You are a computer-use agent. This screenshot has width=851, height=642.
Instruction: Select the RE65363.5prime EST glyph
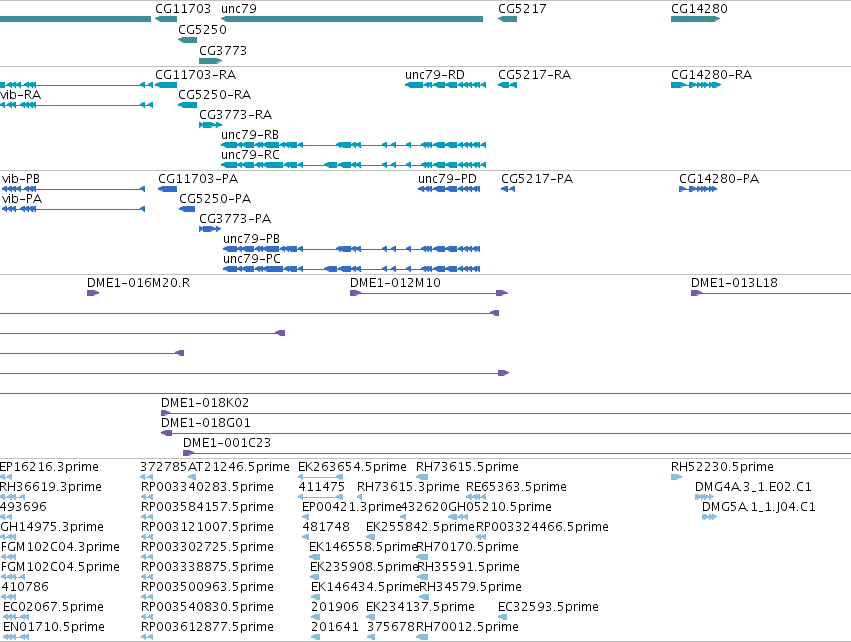click(x=476, y=497)
